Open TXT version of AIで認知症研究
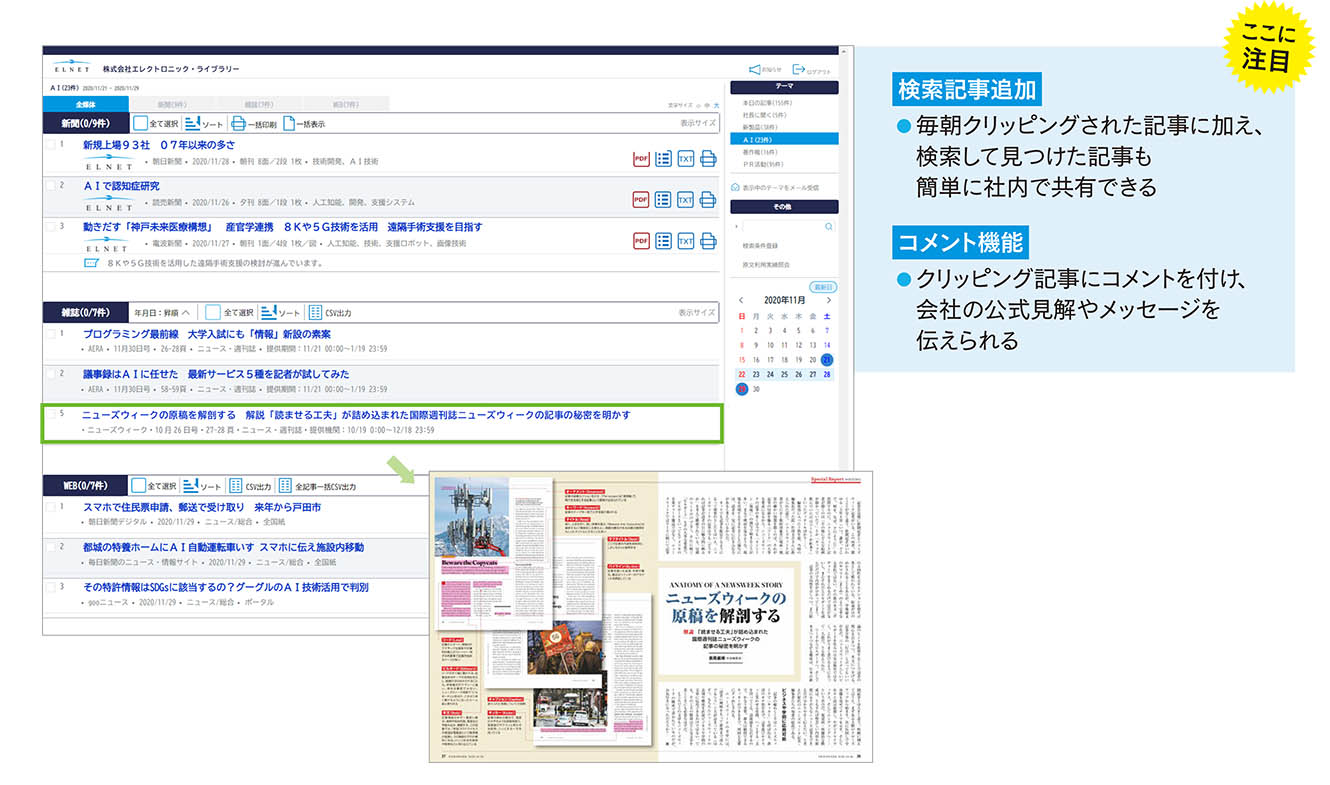Viewport: 1330px width, 785px height. click(x=685, y=199)
